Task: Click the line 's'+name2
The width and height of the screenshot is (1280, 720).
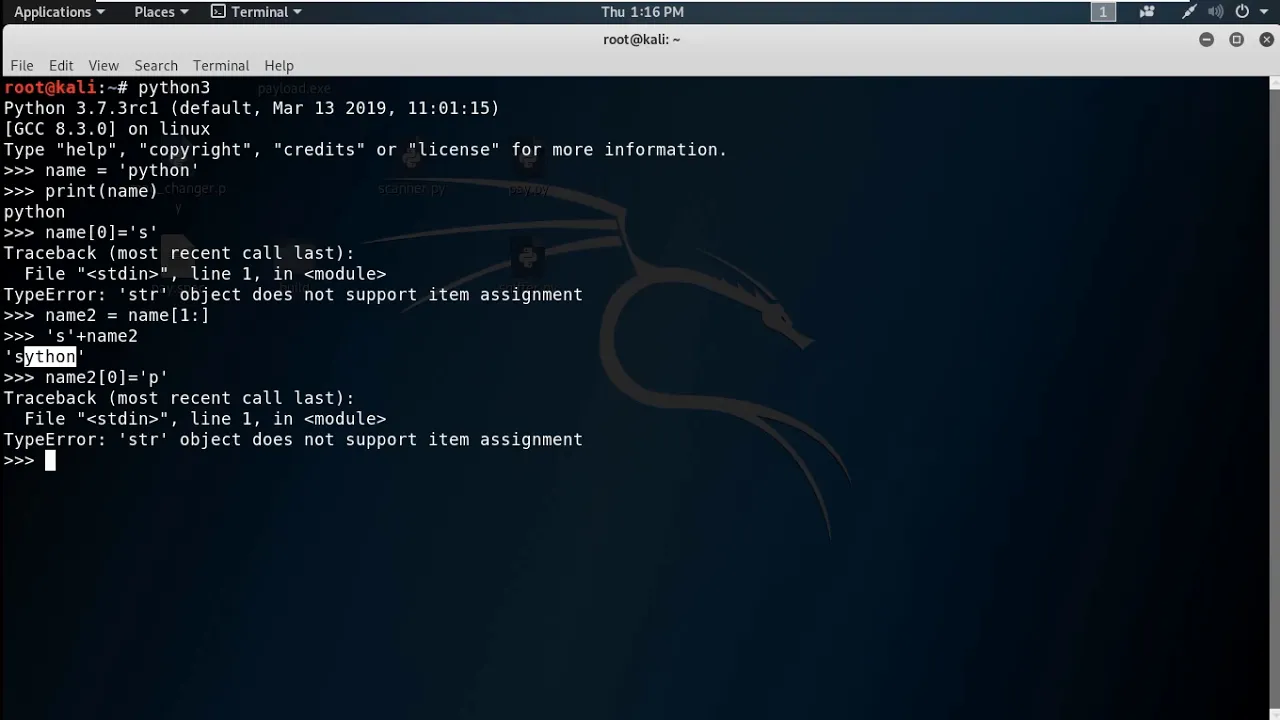Action: [x=71, y=336]
